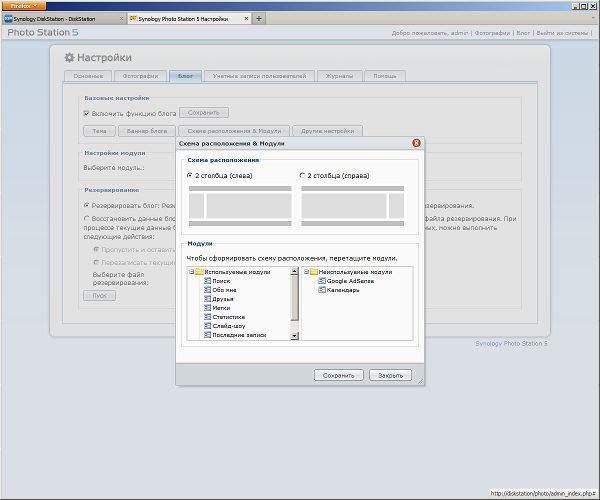Collapse the Неиспользуемые модули tree node

pyautogui.click(x=306, y=272)
